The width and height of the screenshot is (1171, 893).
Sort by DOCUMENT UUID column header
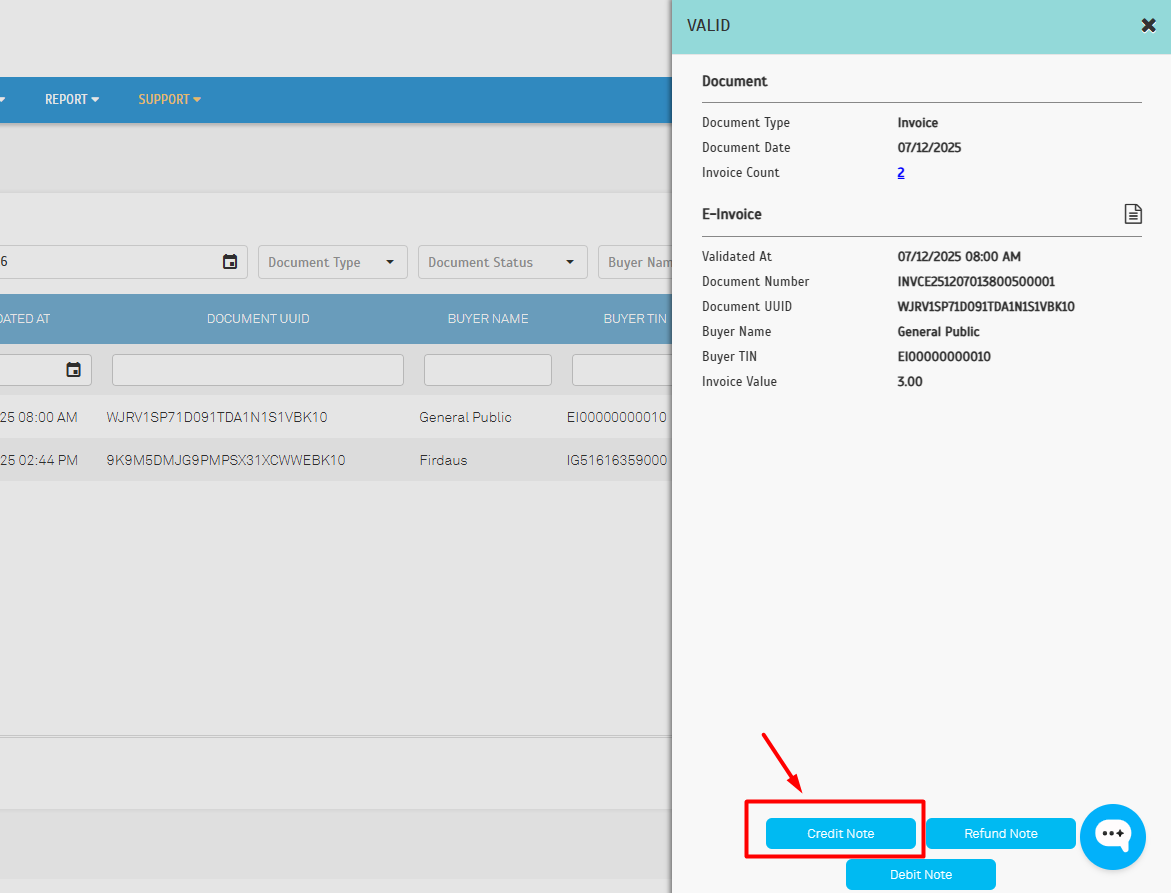click(x=258, y=319)
